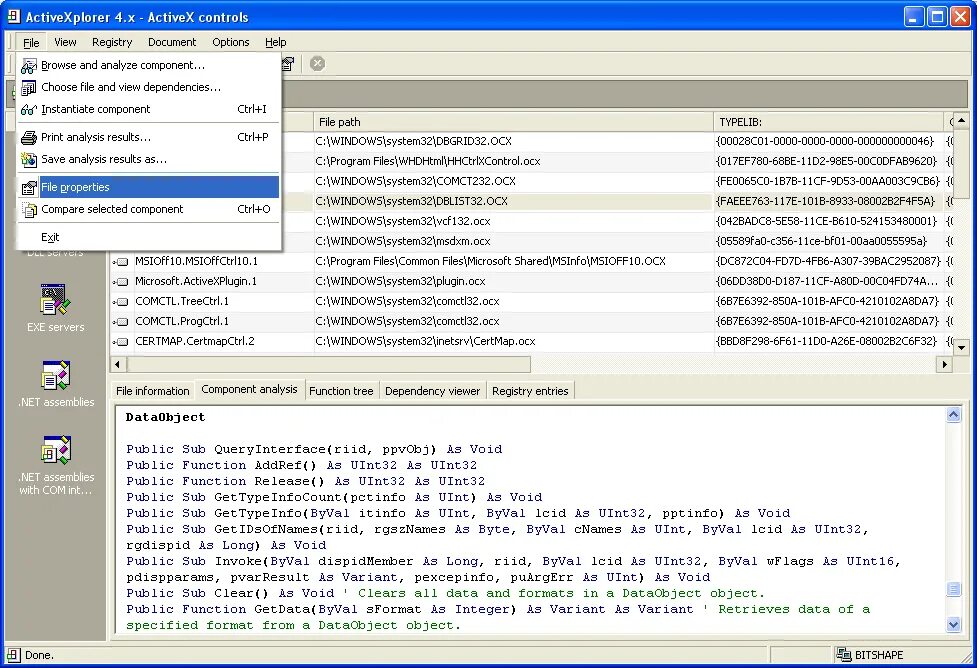Click the TYPELIB: column header
This screenshot has width=977, height=668.
pos(829,122)
